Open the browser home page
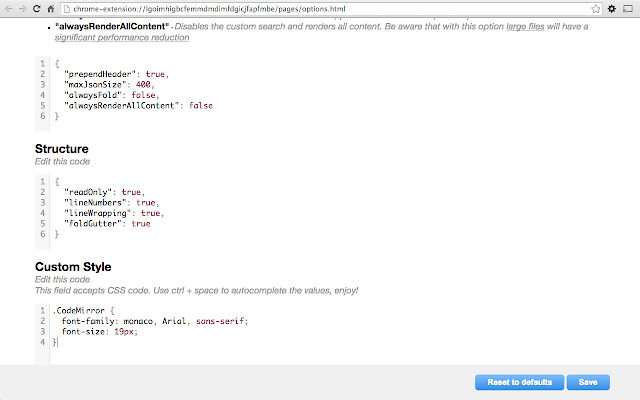The height and width of the screenshot is (400, 640). click(x=51, y=9)
